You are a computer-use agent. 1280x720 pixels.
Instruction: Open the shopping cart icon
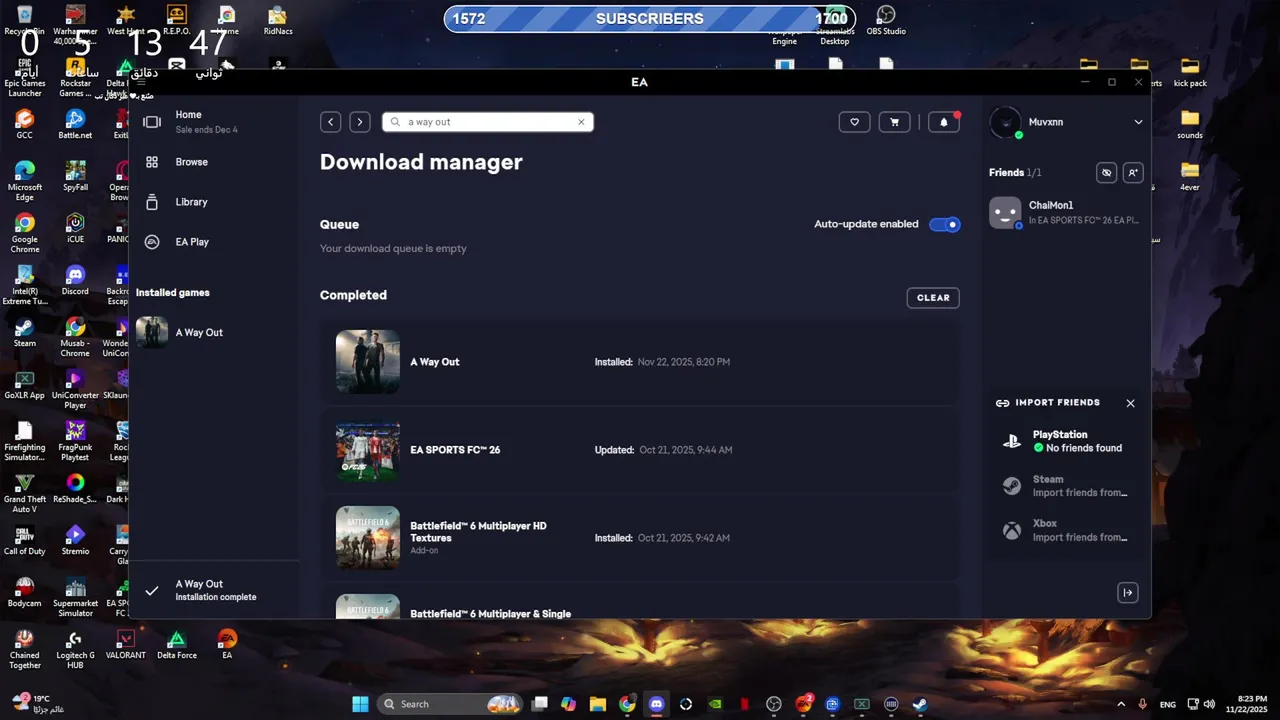tap(894, 122)
